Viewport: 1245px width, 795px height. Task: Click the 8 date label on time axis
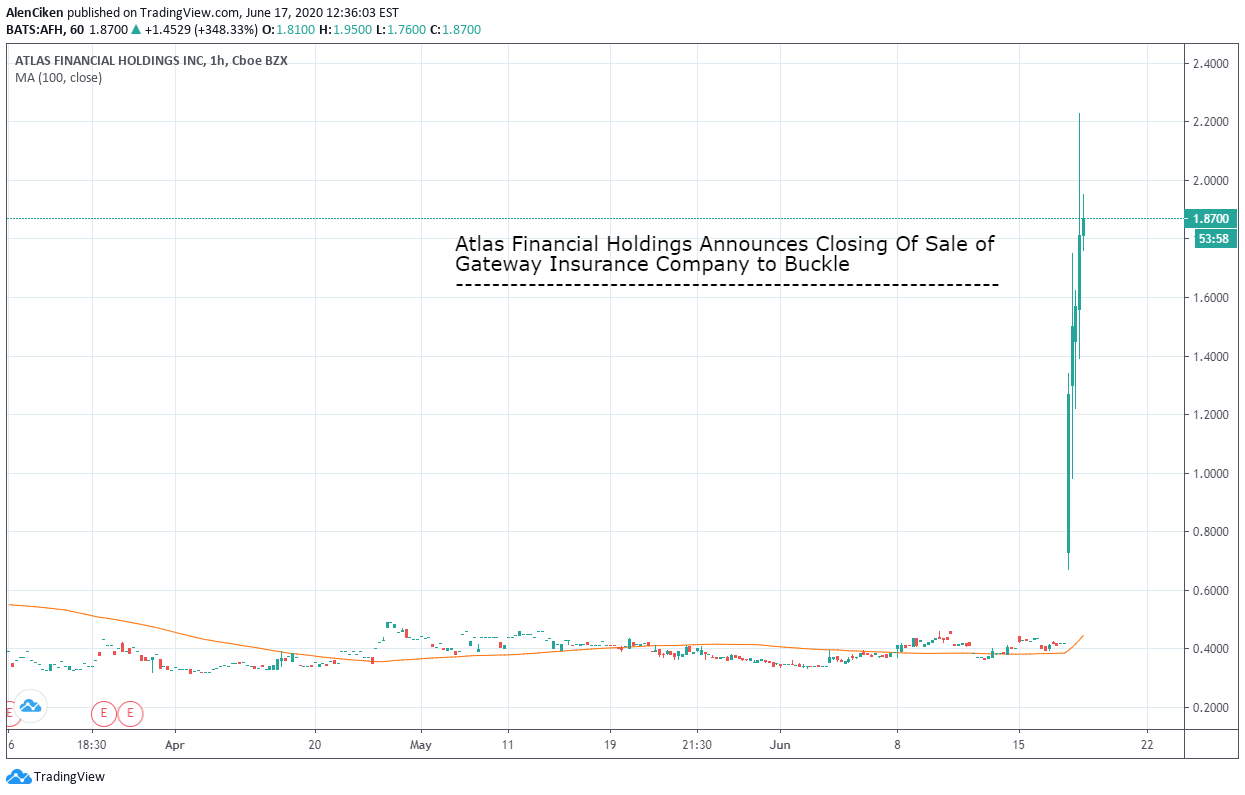[x=898, y=745]
